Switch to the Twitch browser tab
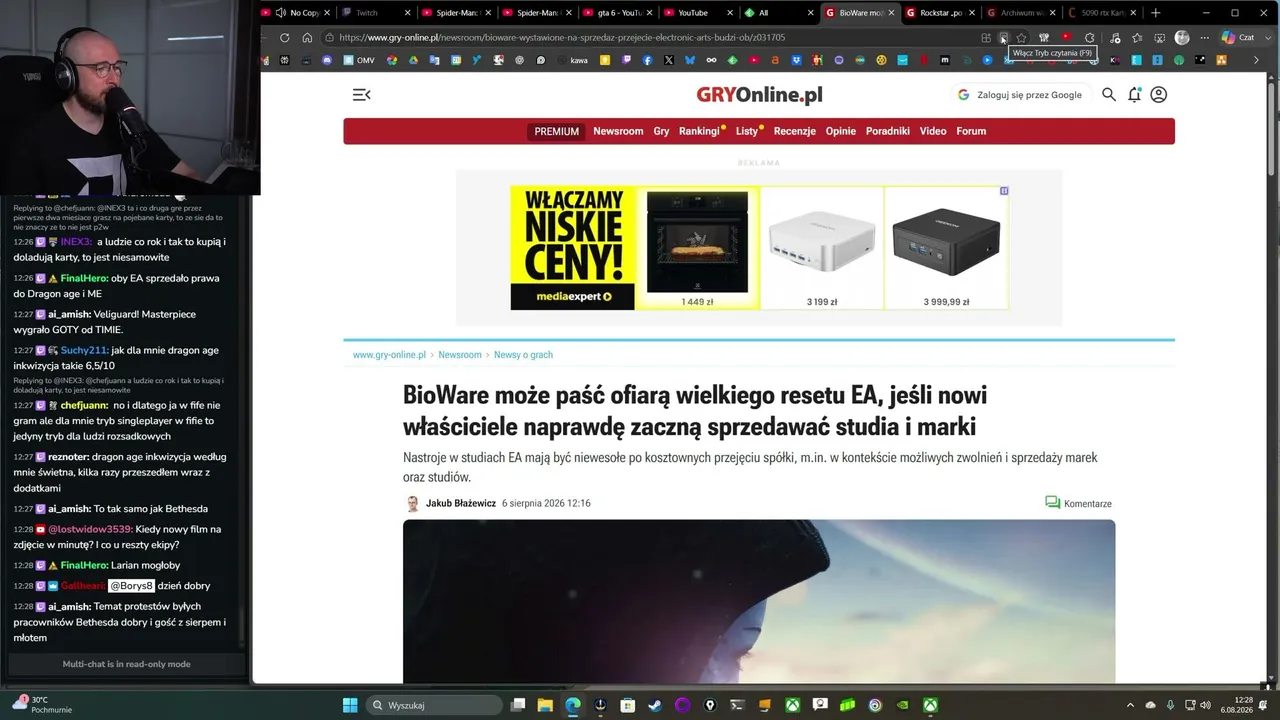Screen dimensions: 1280x720 375,13
